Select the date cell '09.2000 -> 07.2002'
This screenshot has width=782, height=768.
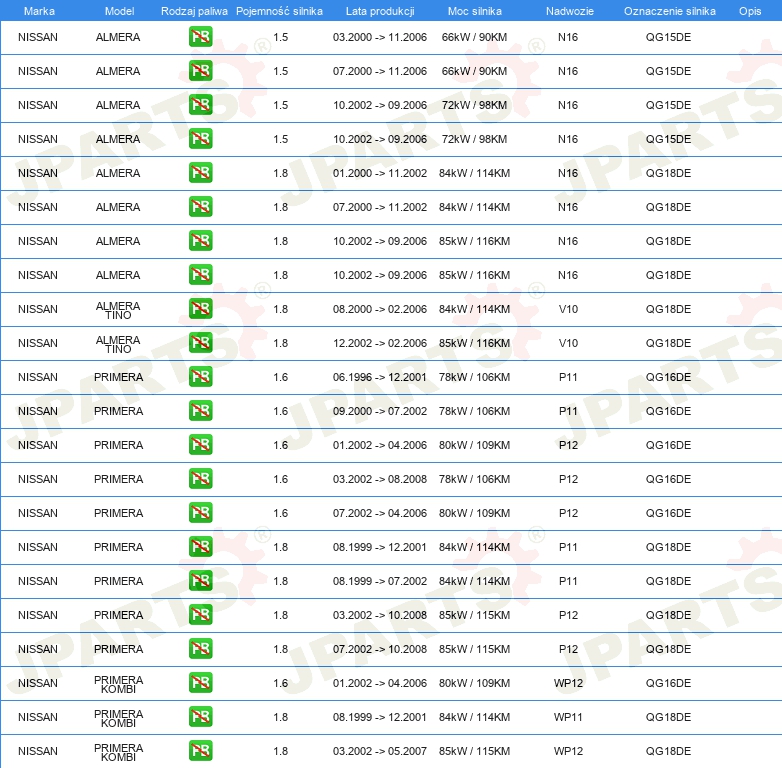pos(380,411)
